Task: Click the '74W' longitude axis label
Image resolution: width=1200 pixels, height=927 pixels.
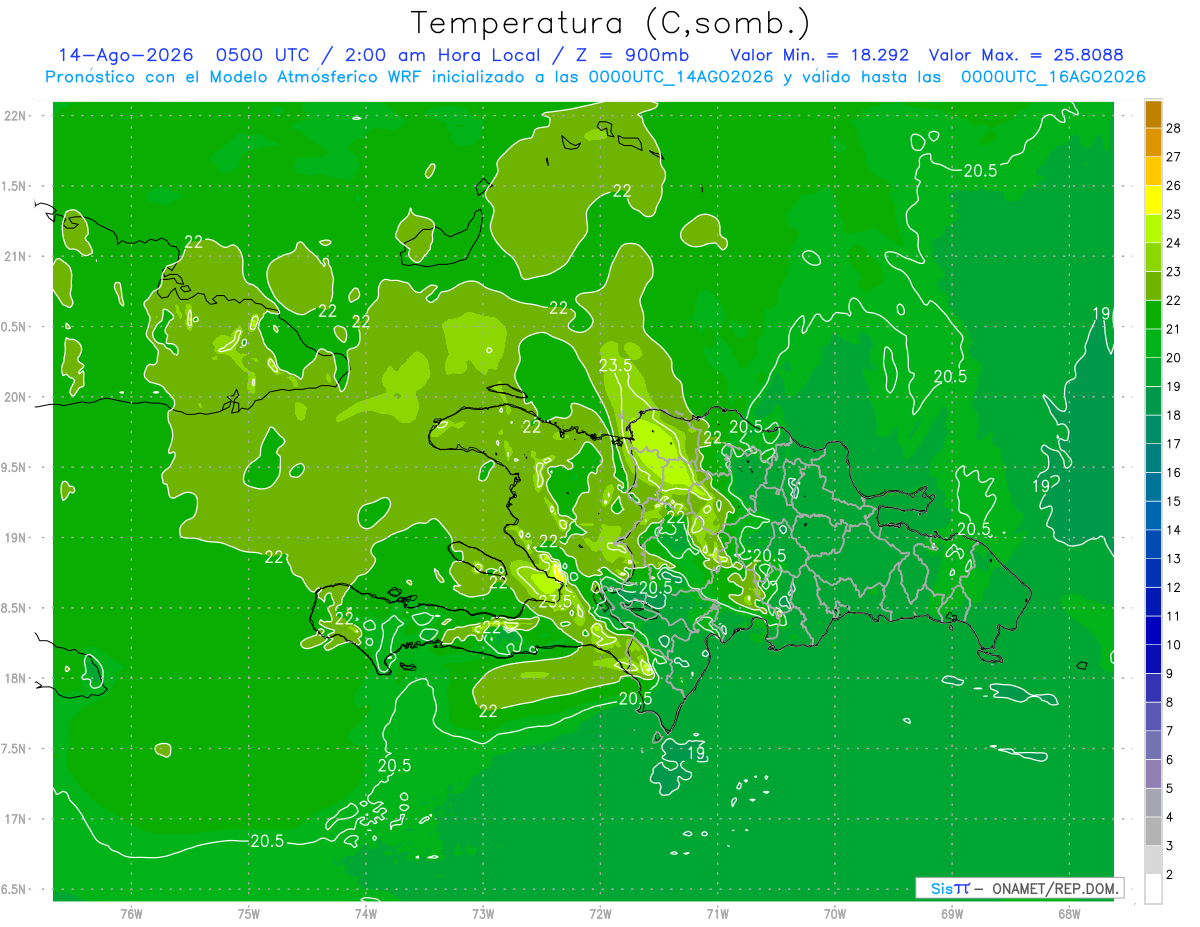Action: coord(366,913)
